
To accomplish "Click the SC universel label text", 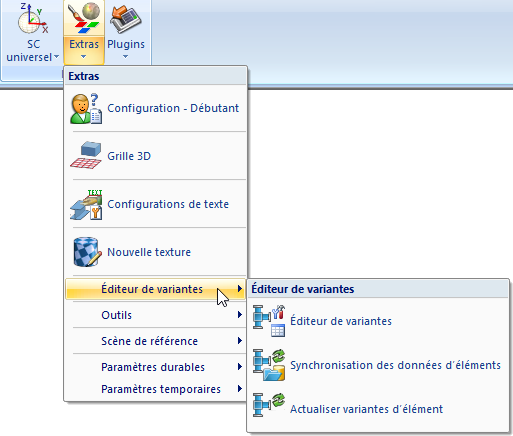I will coord(29,50).
